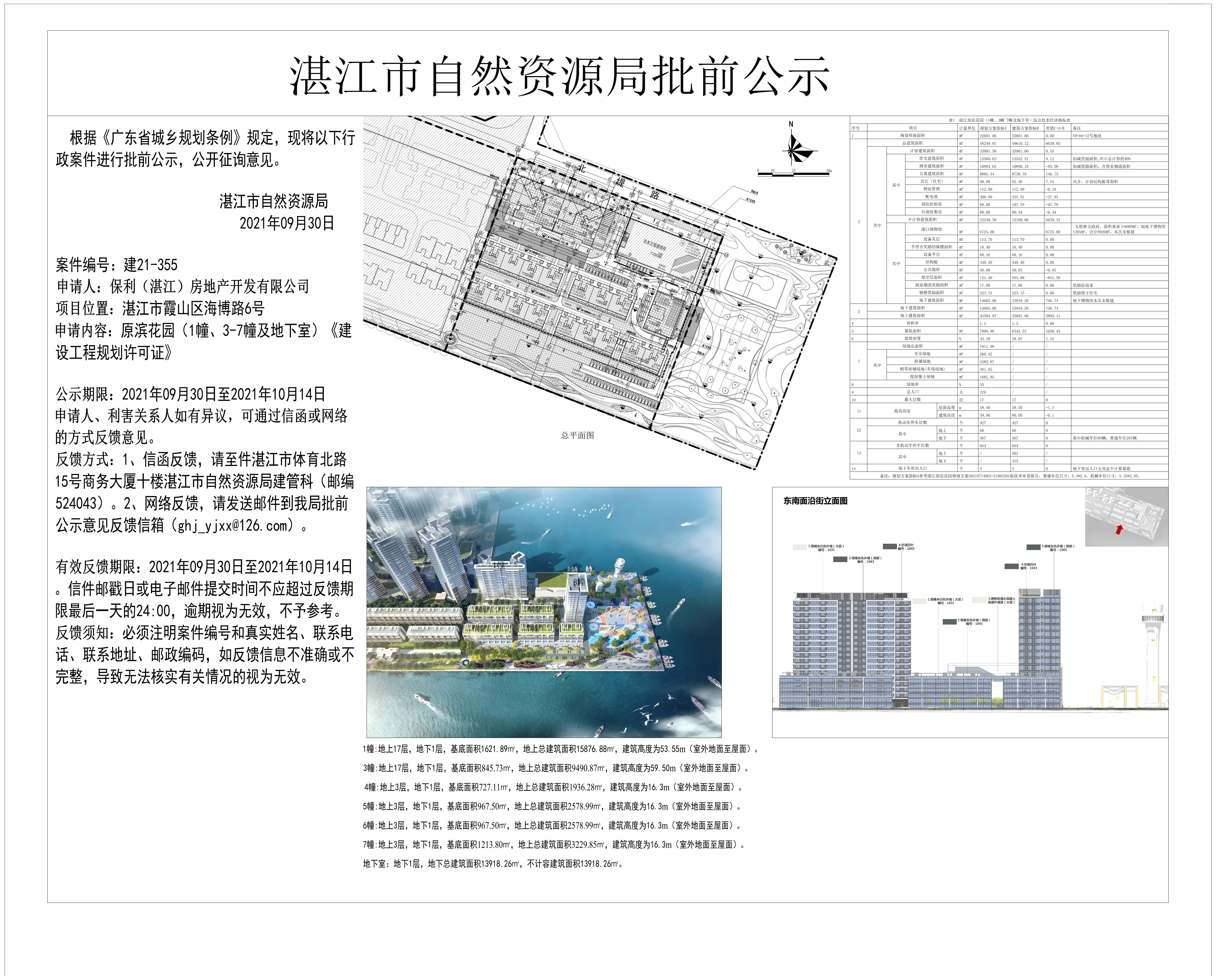
Task: Click the 地下室 description line at the bottom
Action: (x=493, y=864)
